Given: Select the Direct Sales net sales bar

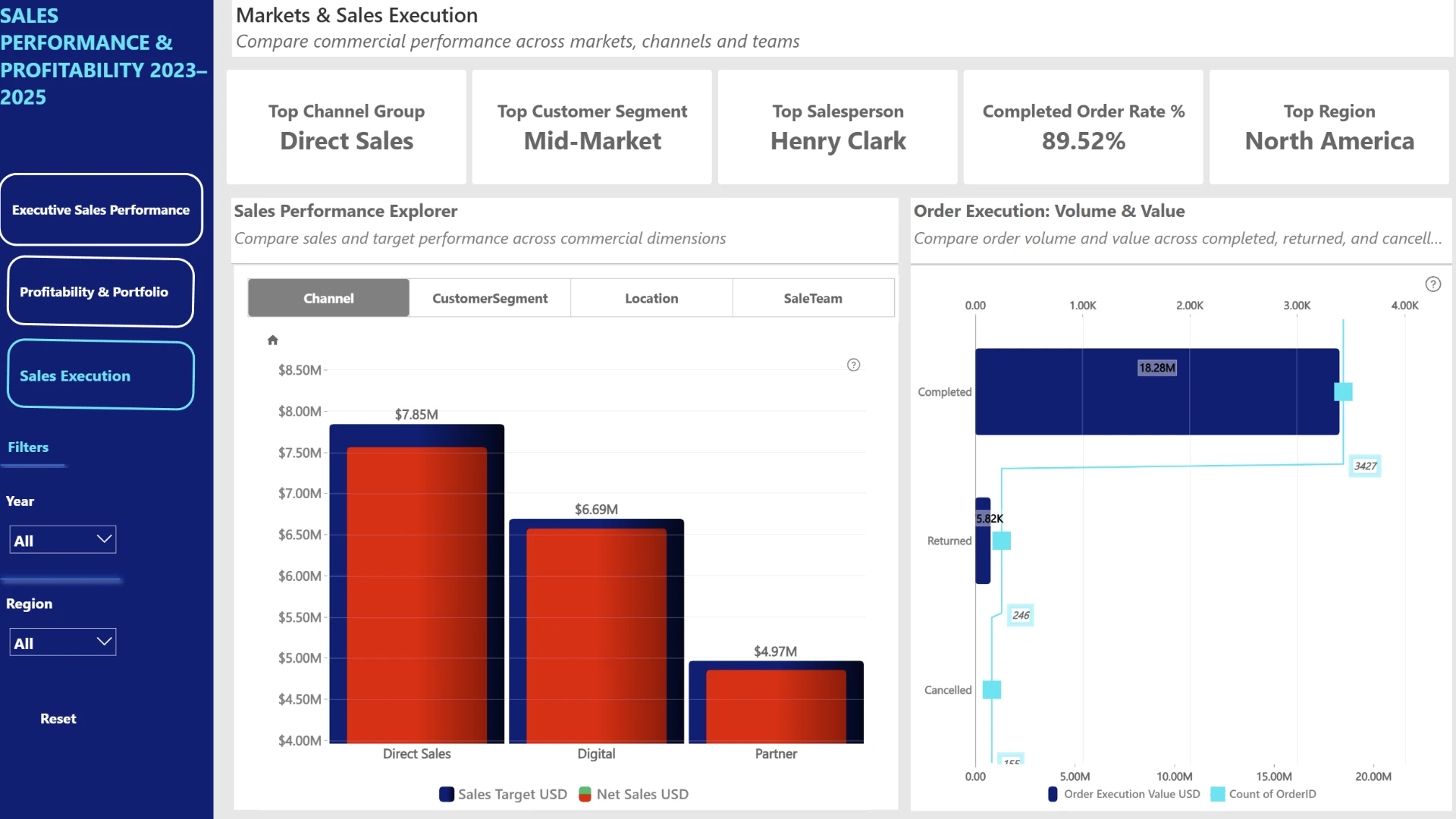Looking at the screenshot, I should pos(417,595).
